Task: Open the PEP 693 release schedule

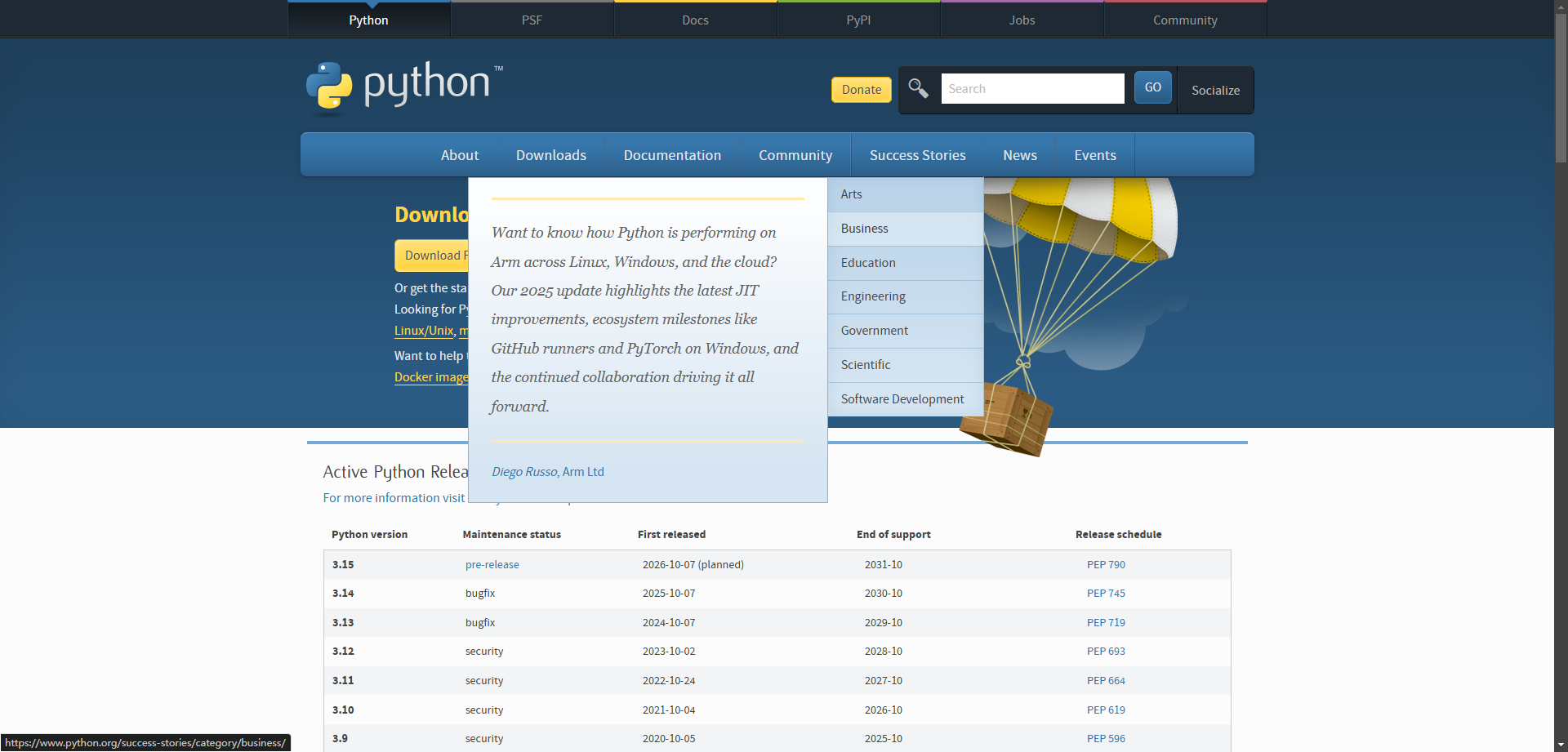Action: 1106,652
